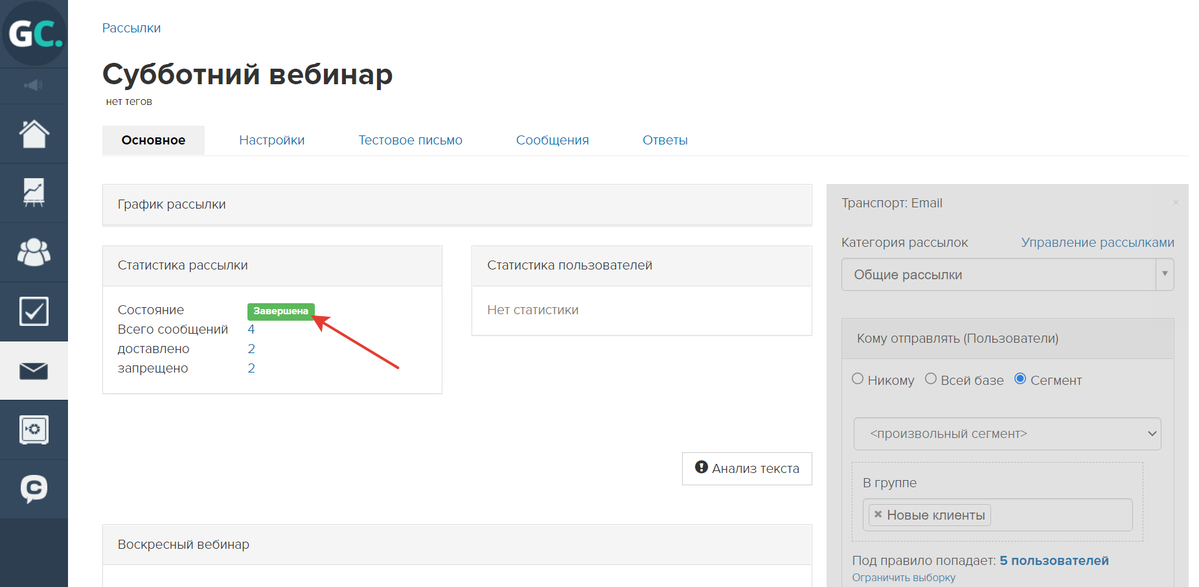Expand the График рассылки panel

457,204
